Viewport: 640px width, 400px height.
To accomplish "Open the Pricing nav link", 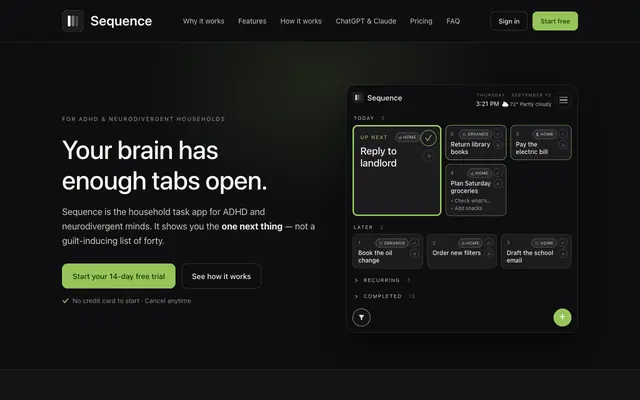I will pyautogui.click(x=421, y=21).
